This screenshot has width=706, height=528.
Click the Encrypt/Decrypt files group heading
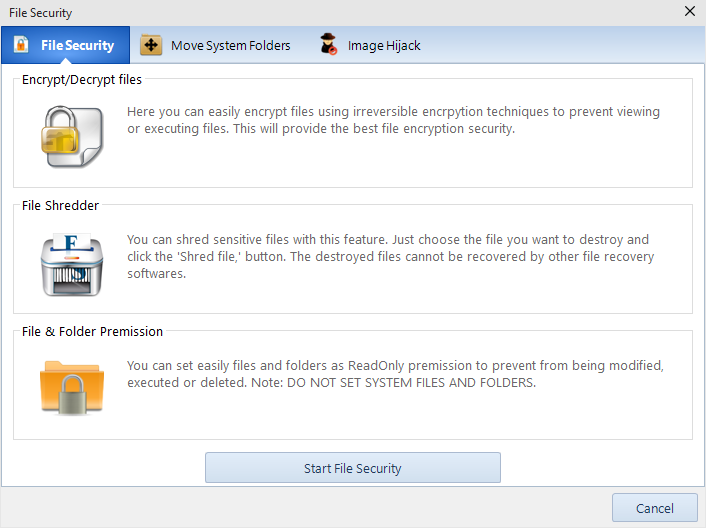coord(82,80)
